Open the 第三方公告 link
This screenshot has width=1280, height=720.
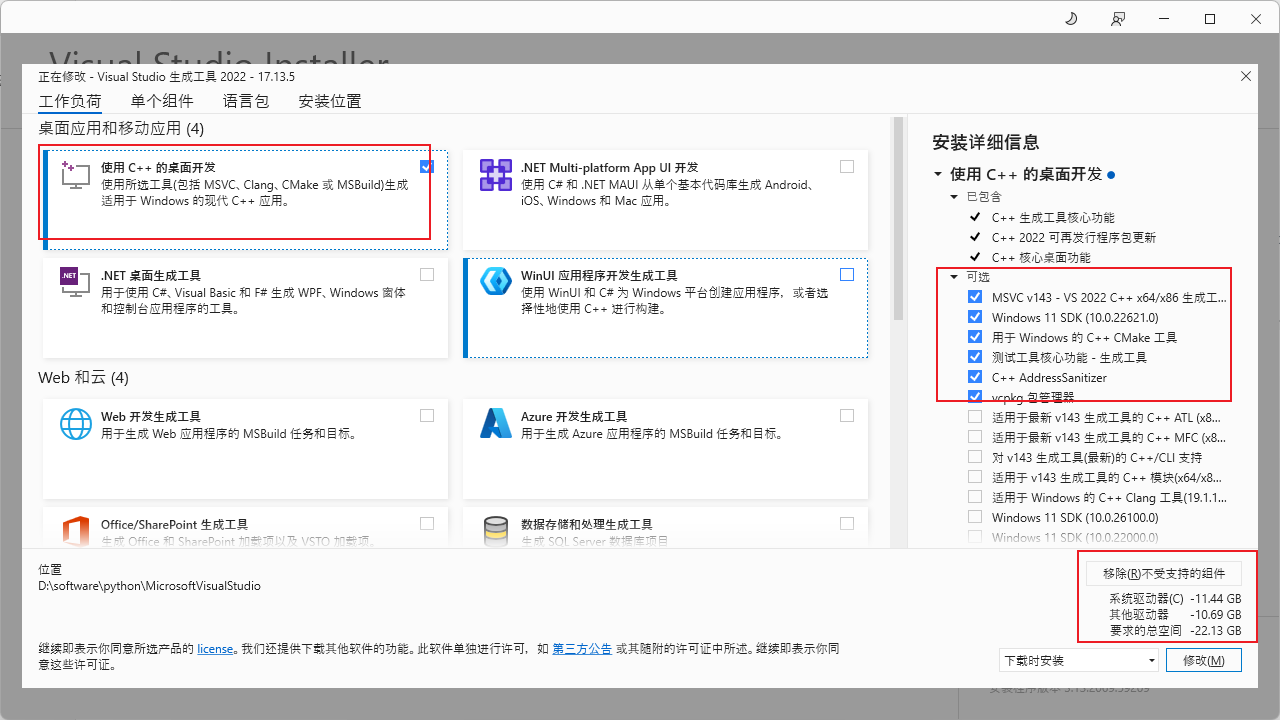pyautogui.click(x=582, y=649)
